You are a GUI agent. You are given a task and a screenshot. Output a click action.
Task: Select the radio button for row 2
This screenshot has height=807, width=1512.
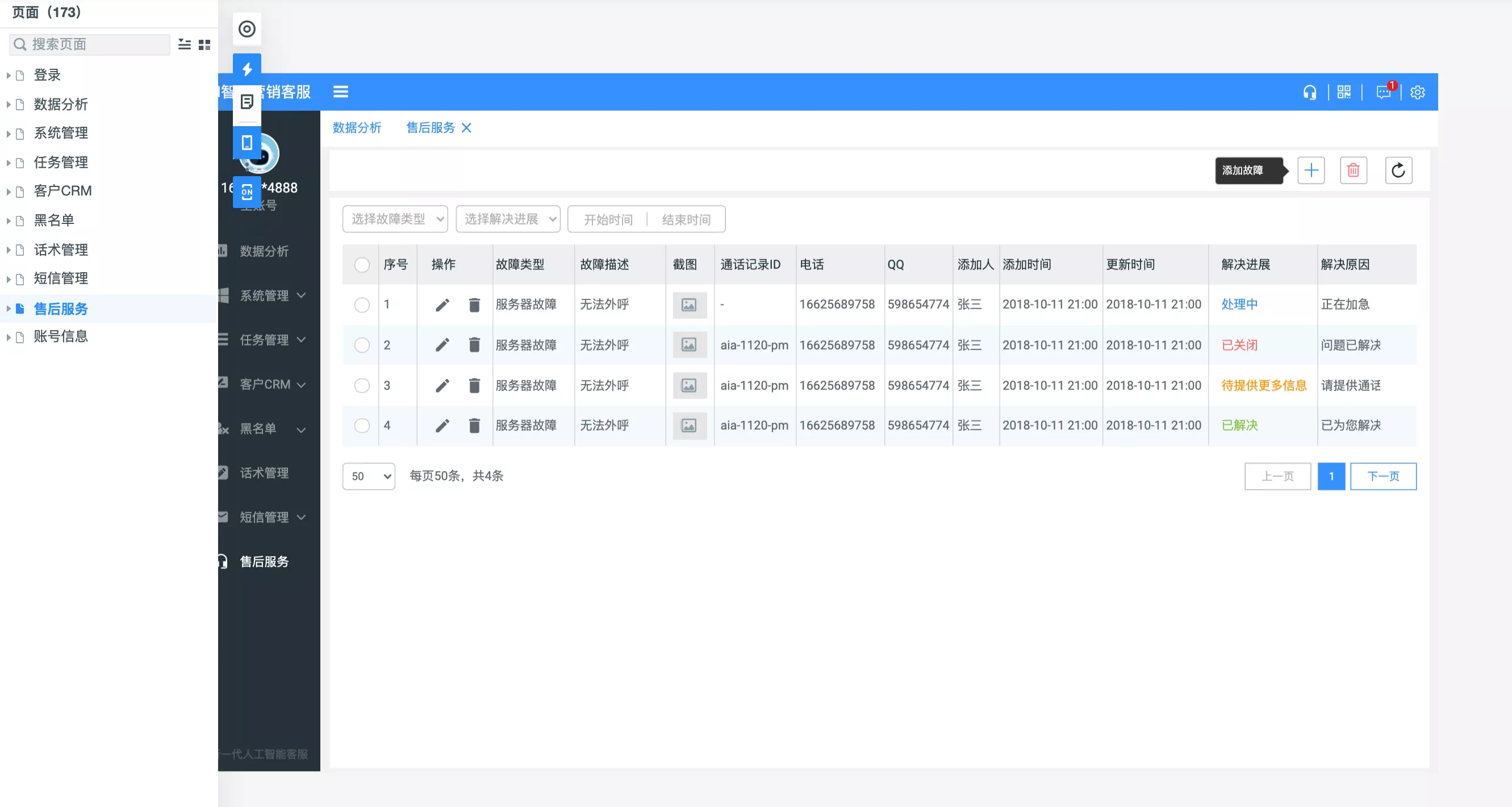362,345
